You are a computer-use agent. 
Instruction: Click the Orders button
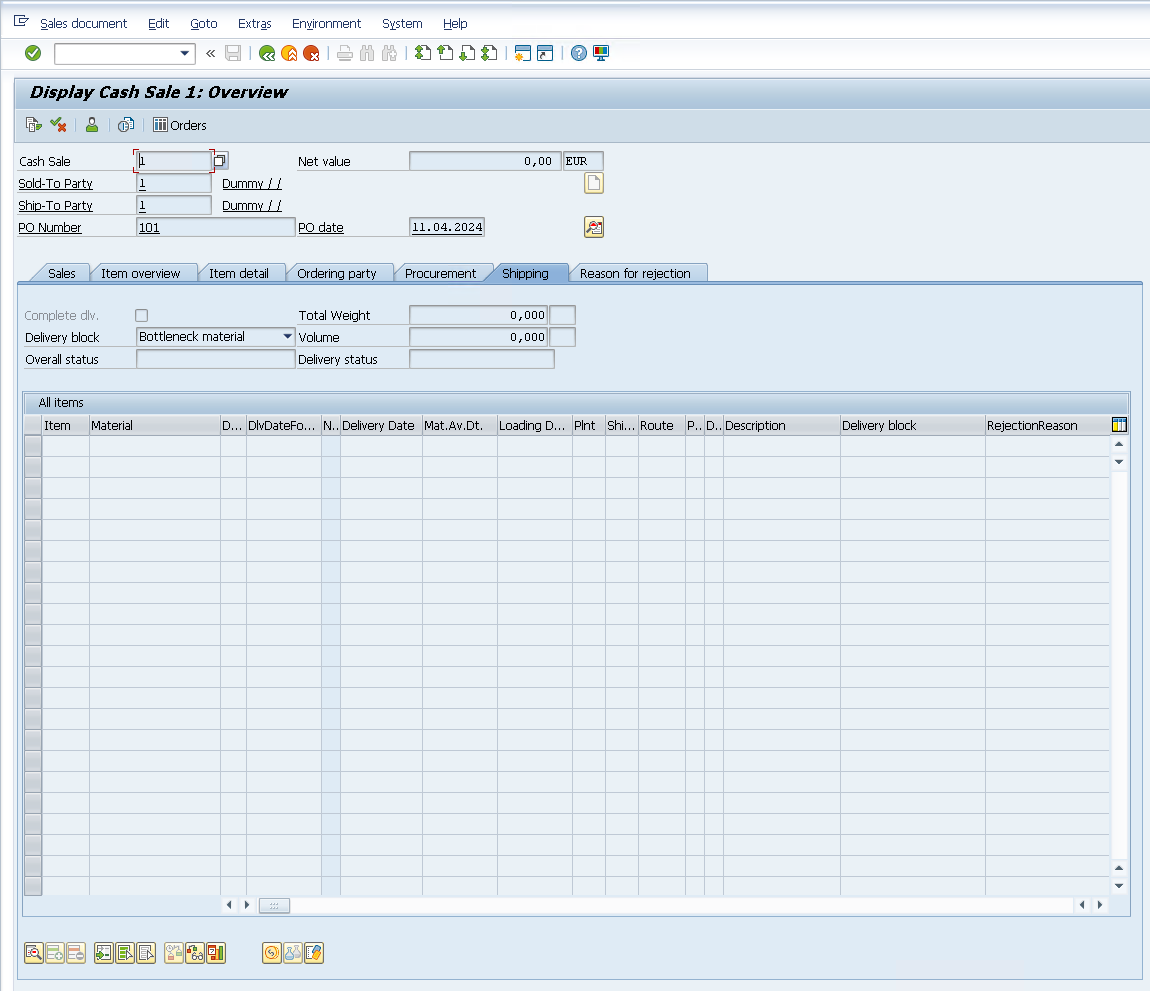pos(180,125)
